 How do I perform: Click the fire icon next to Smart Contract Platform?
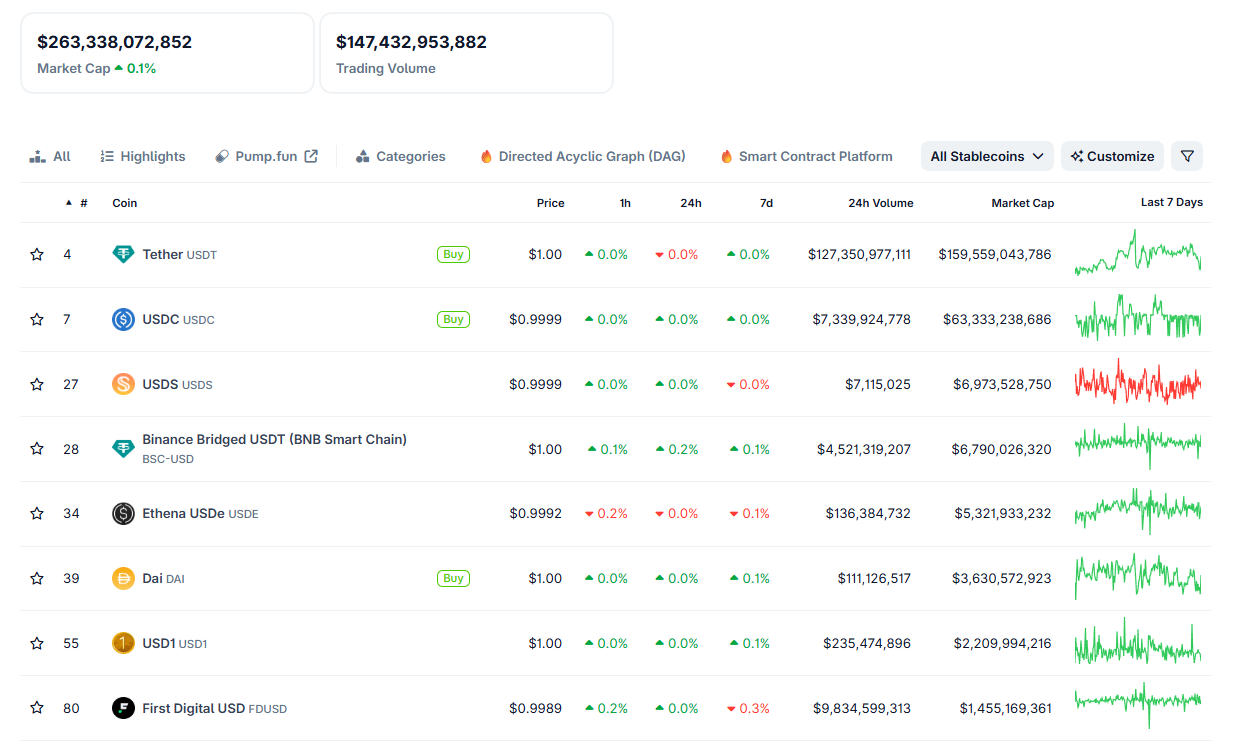(726, 157)
